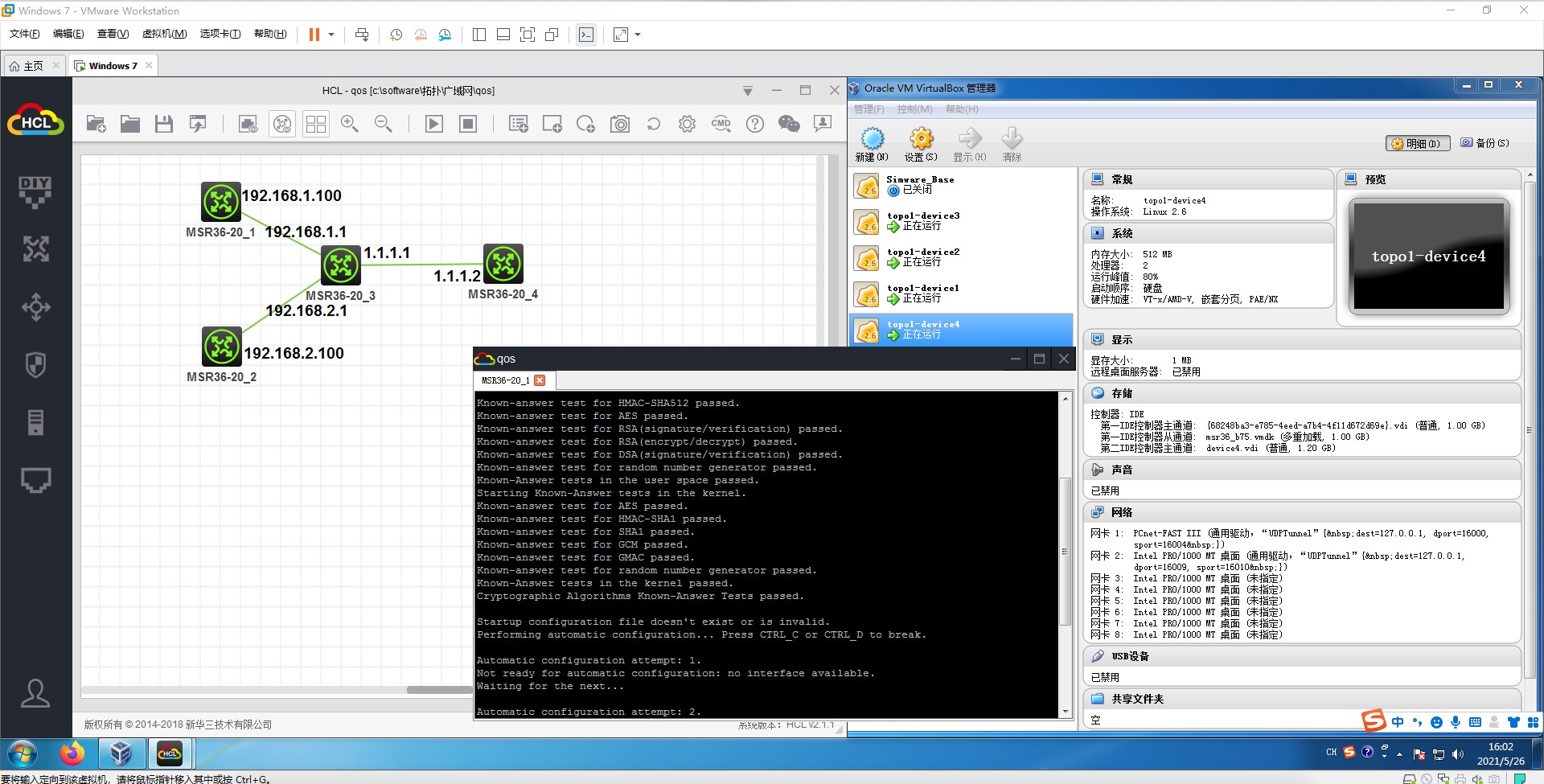Screen dimensions: 1544x784
Task: Select router MSR36-20_3 on the topology
Action: tap(341, 265)
